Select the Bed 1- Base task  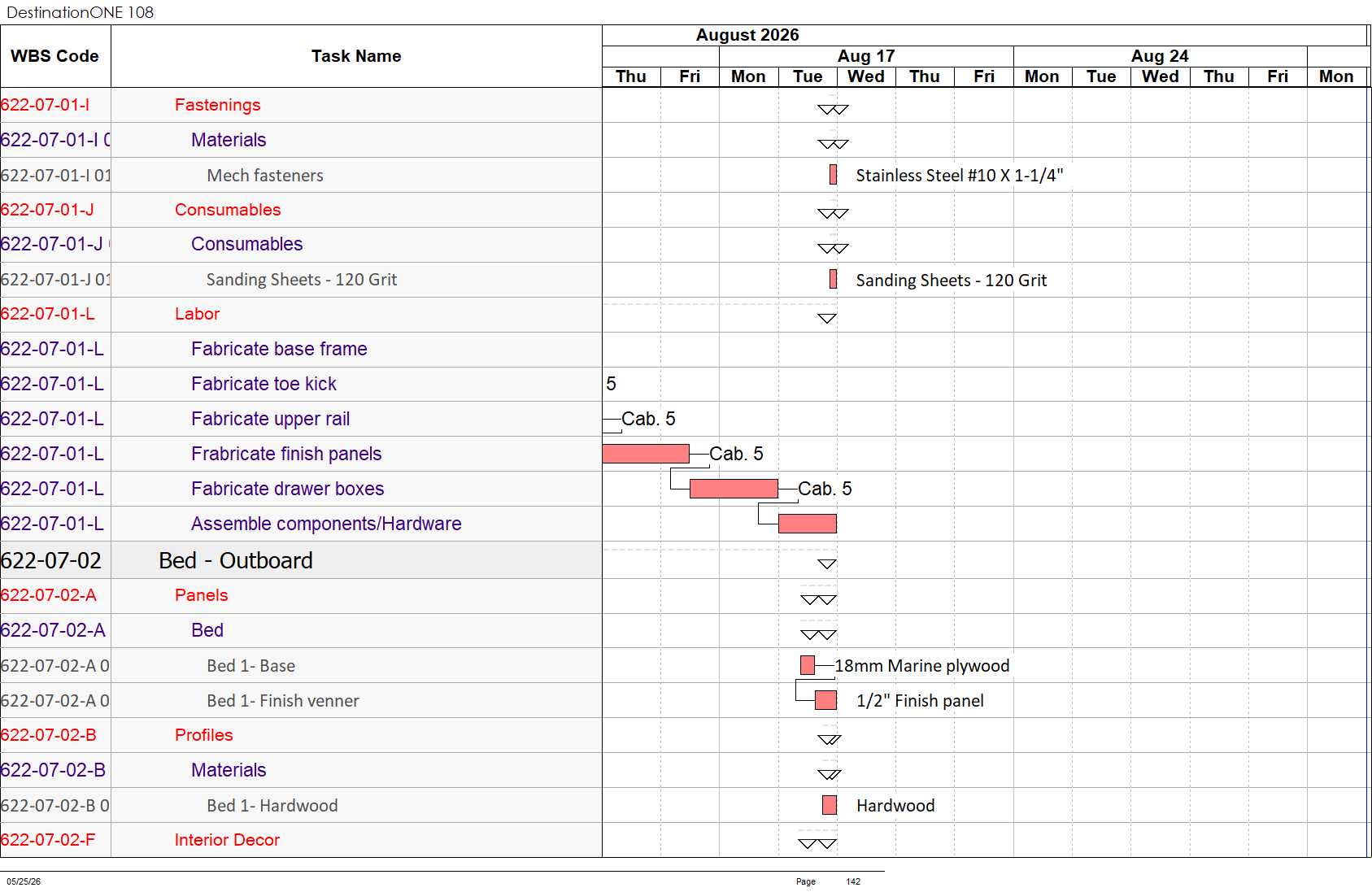pos(250,666)
